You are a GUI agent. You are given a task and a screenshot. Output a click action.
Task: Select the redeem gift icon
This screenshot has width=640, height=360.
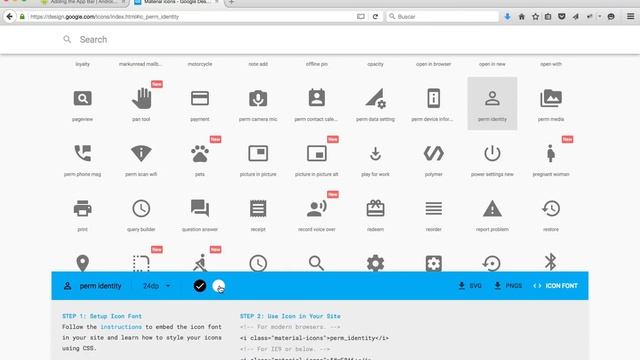(376, 208)
